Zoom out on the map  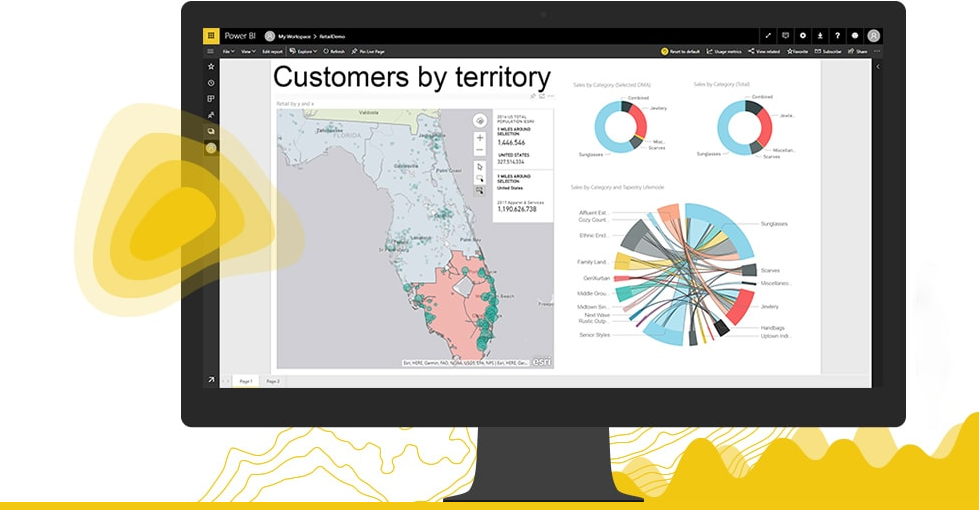pyautogui.click(x=480, y=151)
